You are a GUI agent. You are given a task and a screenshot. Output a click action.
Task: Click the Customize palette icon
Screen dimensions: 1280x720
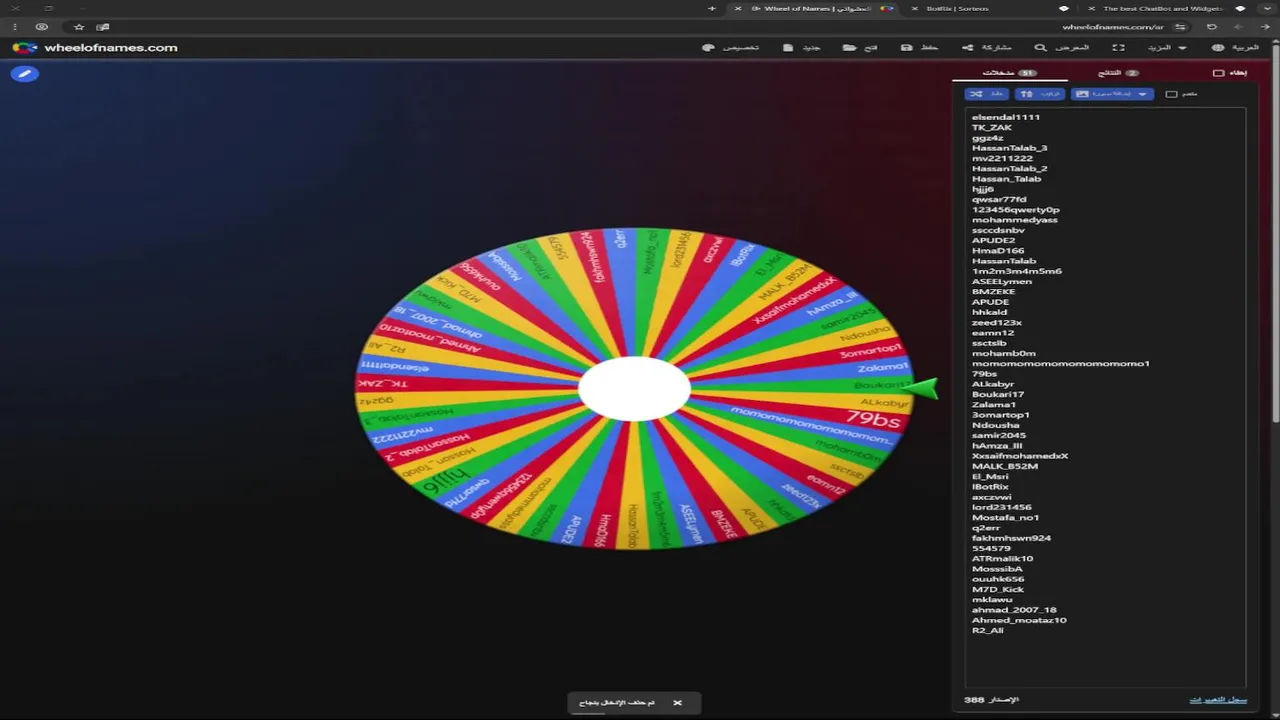(708, 47)
